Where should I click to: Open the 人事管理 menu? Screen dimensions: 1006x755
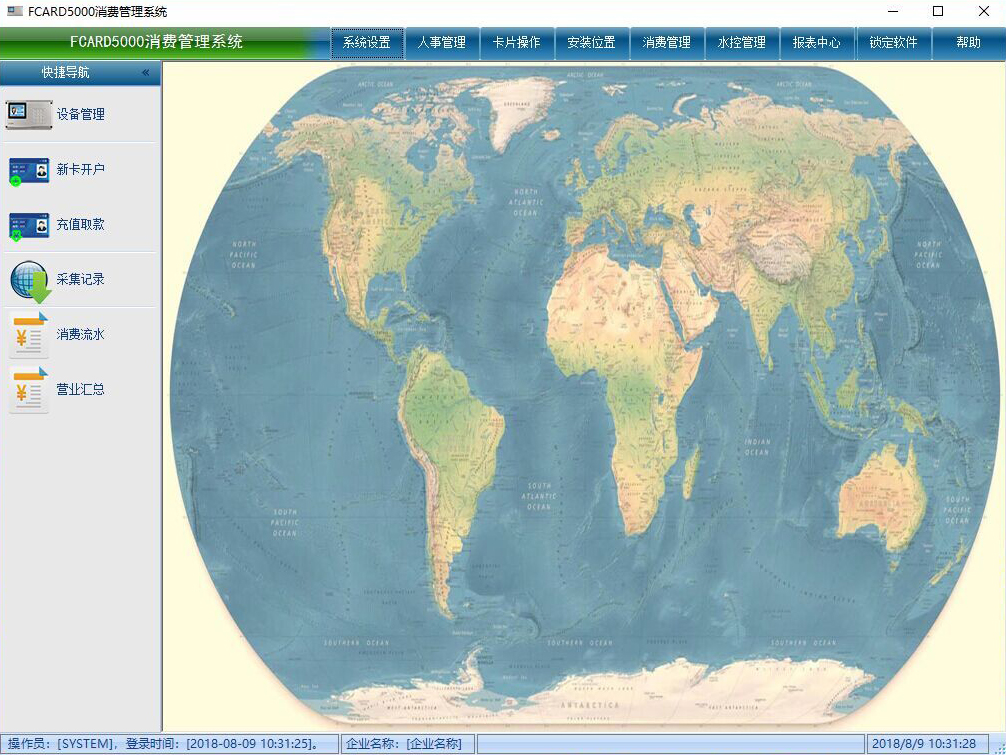coord(442,43)
